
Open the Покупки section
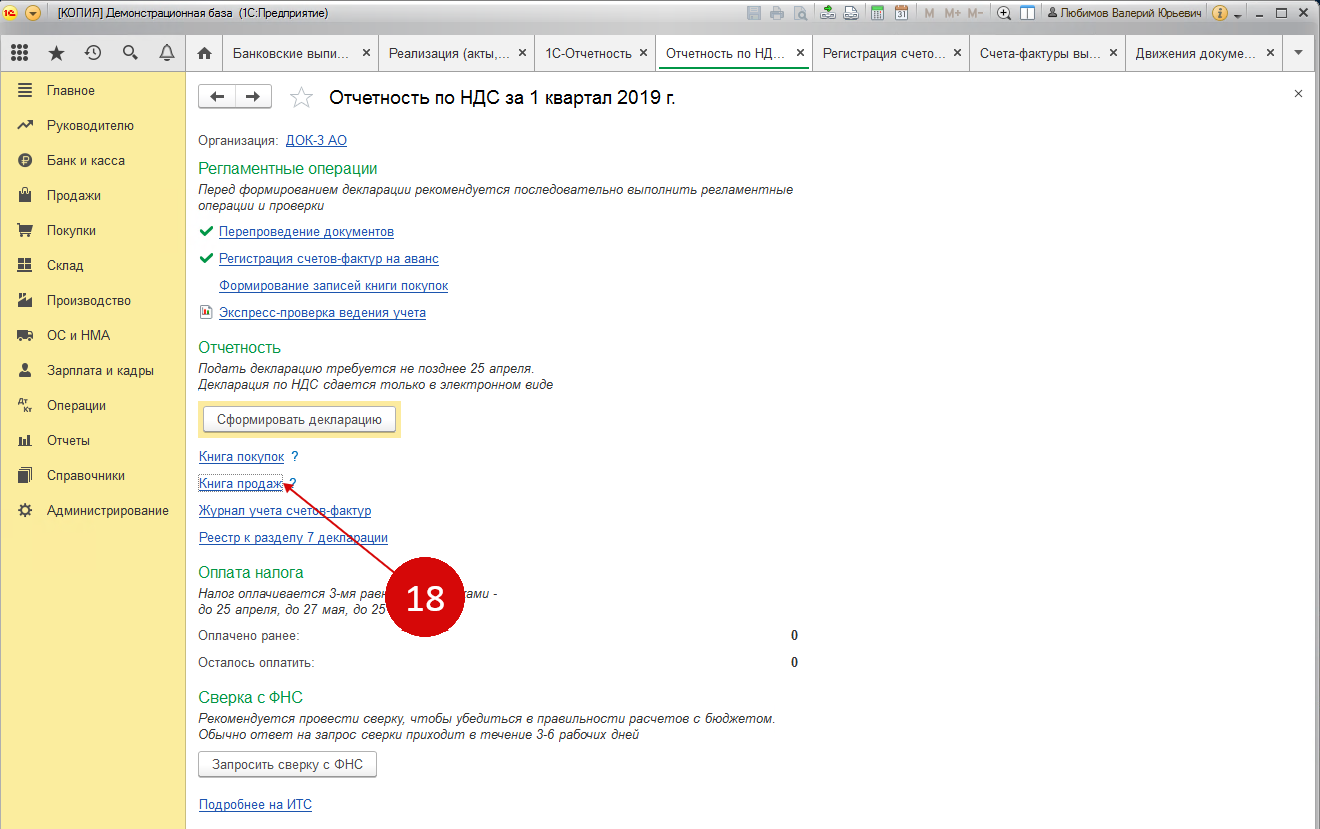93,231
